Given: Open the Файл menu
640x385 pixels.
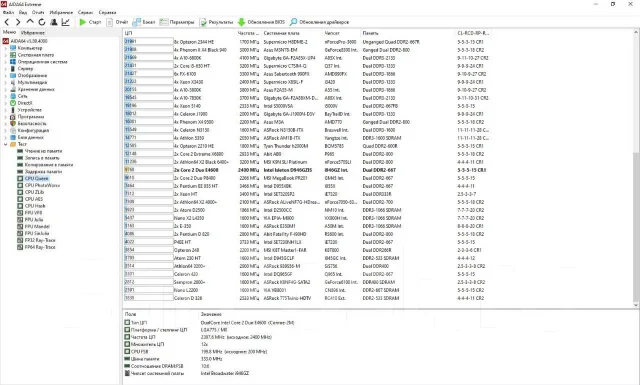Looking at the screenshot, I should click(x=8, y=12).
